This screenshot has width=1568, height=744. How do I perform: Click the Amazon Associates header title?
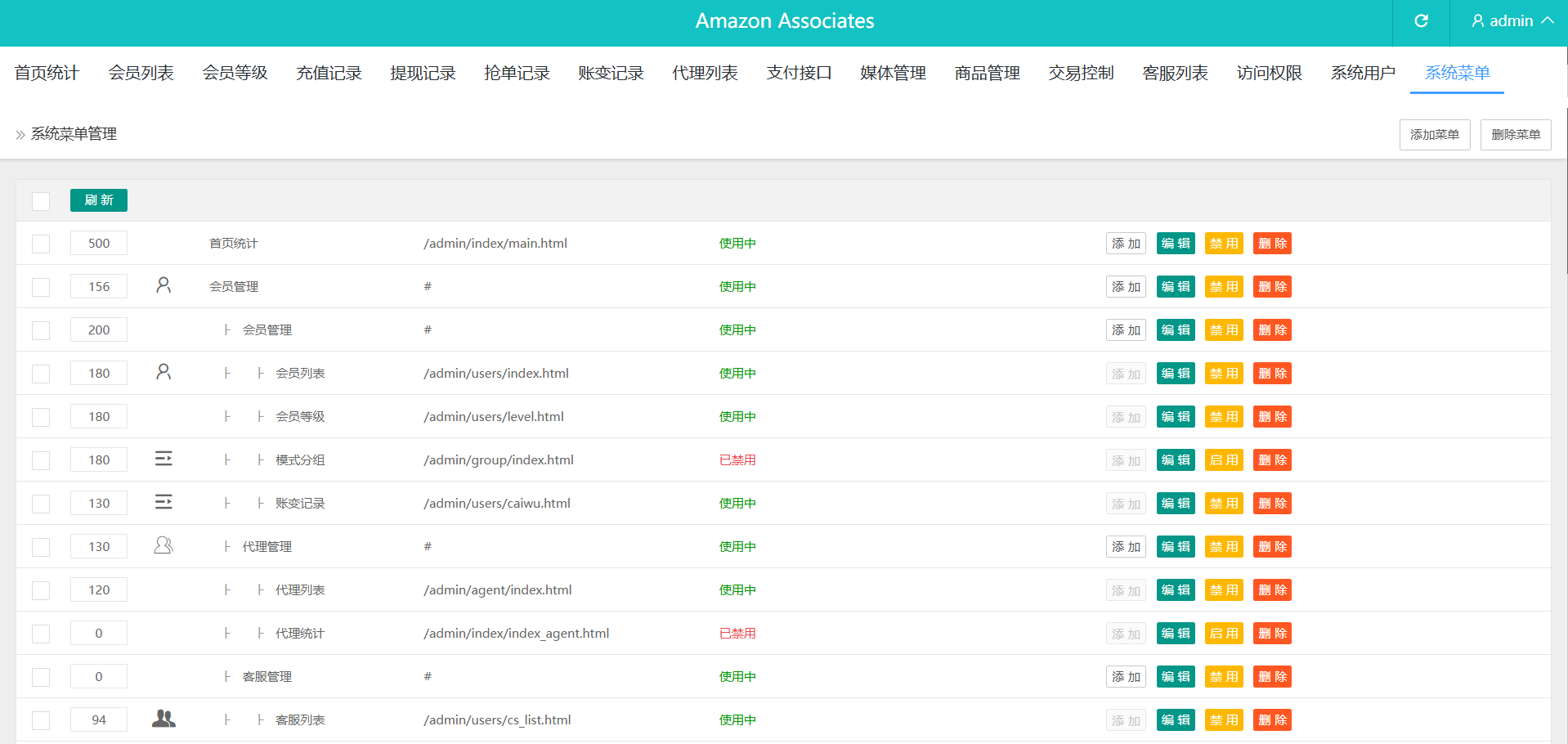tap(785, 21)
